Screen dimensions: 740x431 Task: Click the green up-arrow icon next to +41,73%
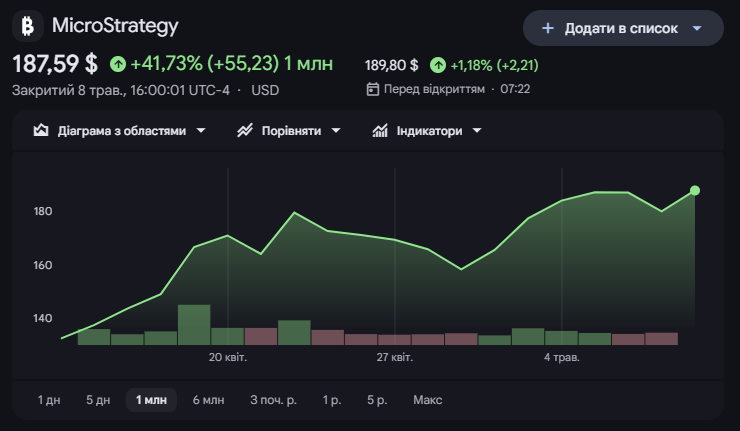pyautogui.click(x=118, y=64)
